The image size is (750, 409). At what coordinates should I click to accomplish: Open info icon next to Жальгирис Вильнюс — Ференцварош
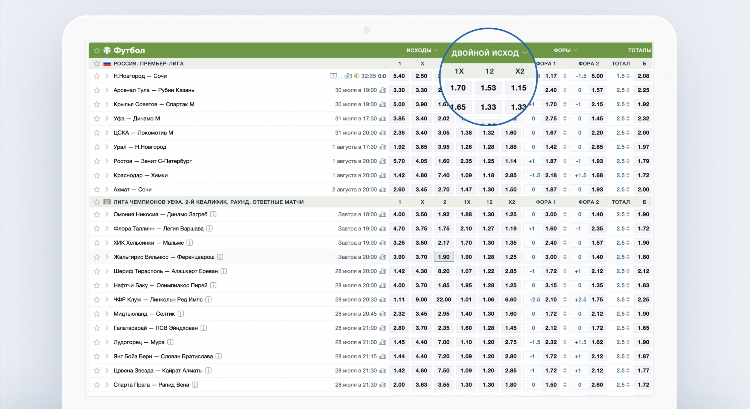220,257
